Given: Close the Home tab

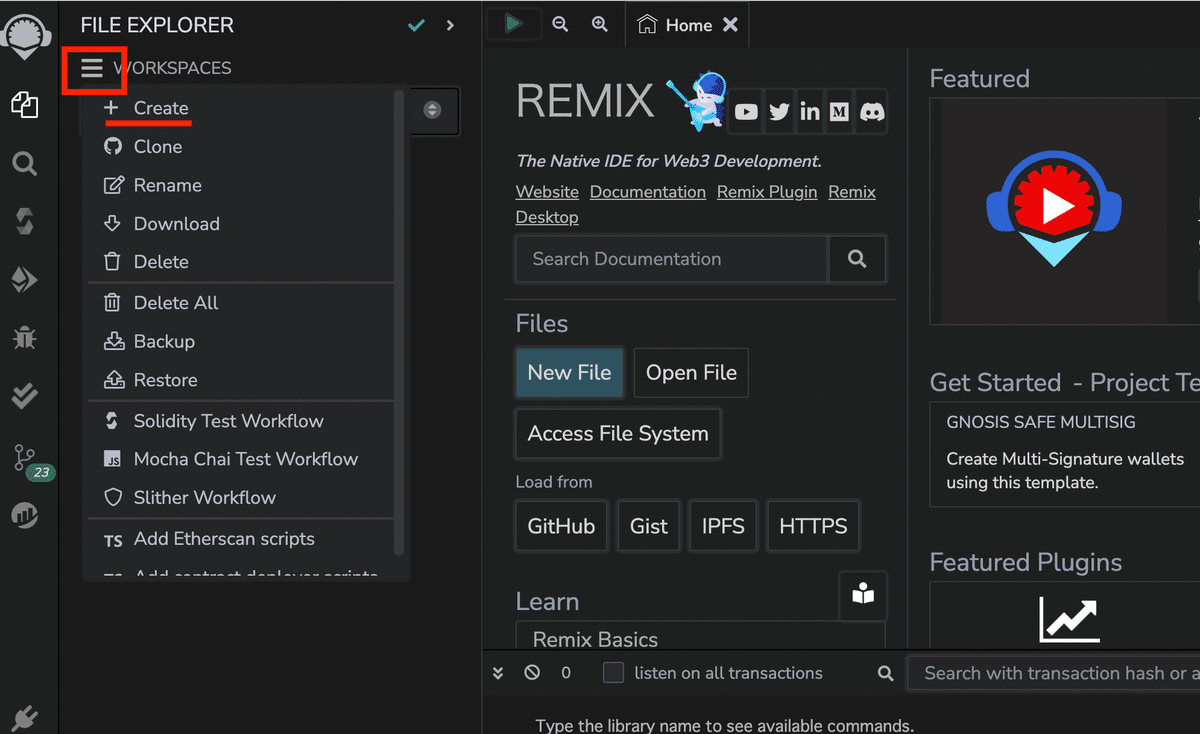Looking at the screenshot, I should click(x=730, y=25).
